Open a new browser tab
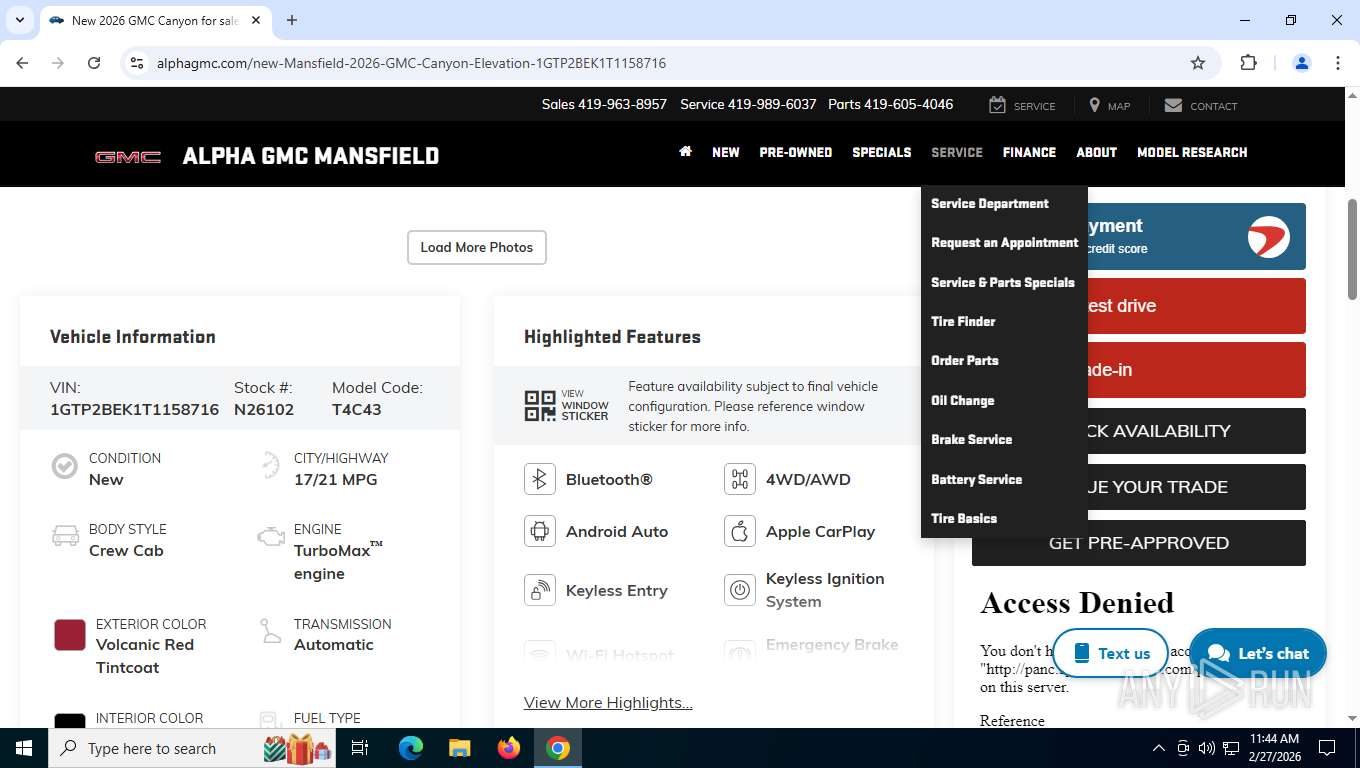 [x=292, y=20]
